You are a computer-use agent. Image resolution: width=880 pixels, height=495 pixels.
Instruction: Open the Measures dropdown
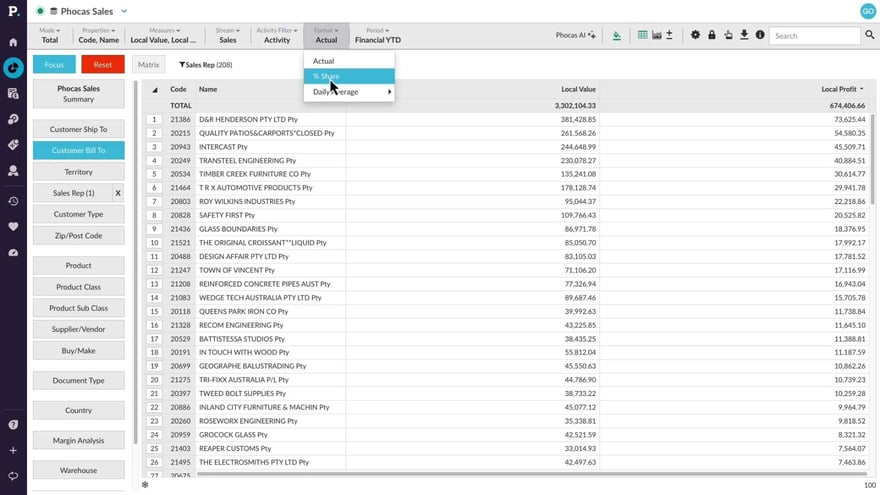click(163, 35)
